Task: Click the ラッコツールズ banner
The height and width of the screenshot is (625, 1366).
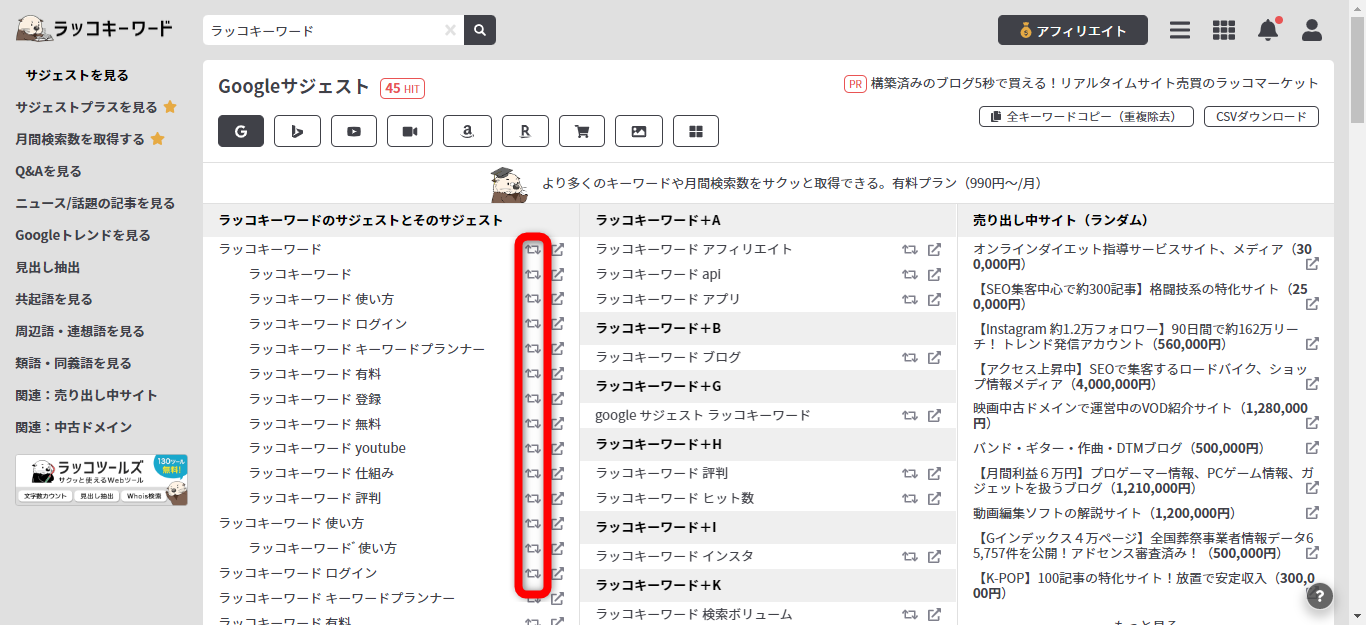Action: coord(101,480)
